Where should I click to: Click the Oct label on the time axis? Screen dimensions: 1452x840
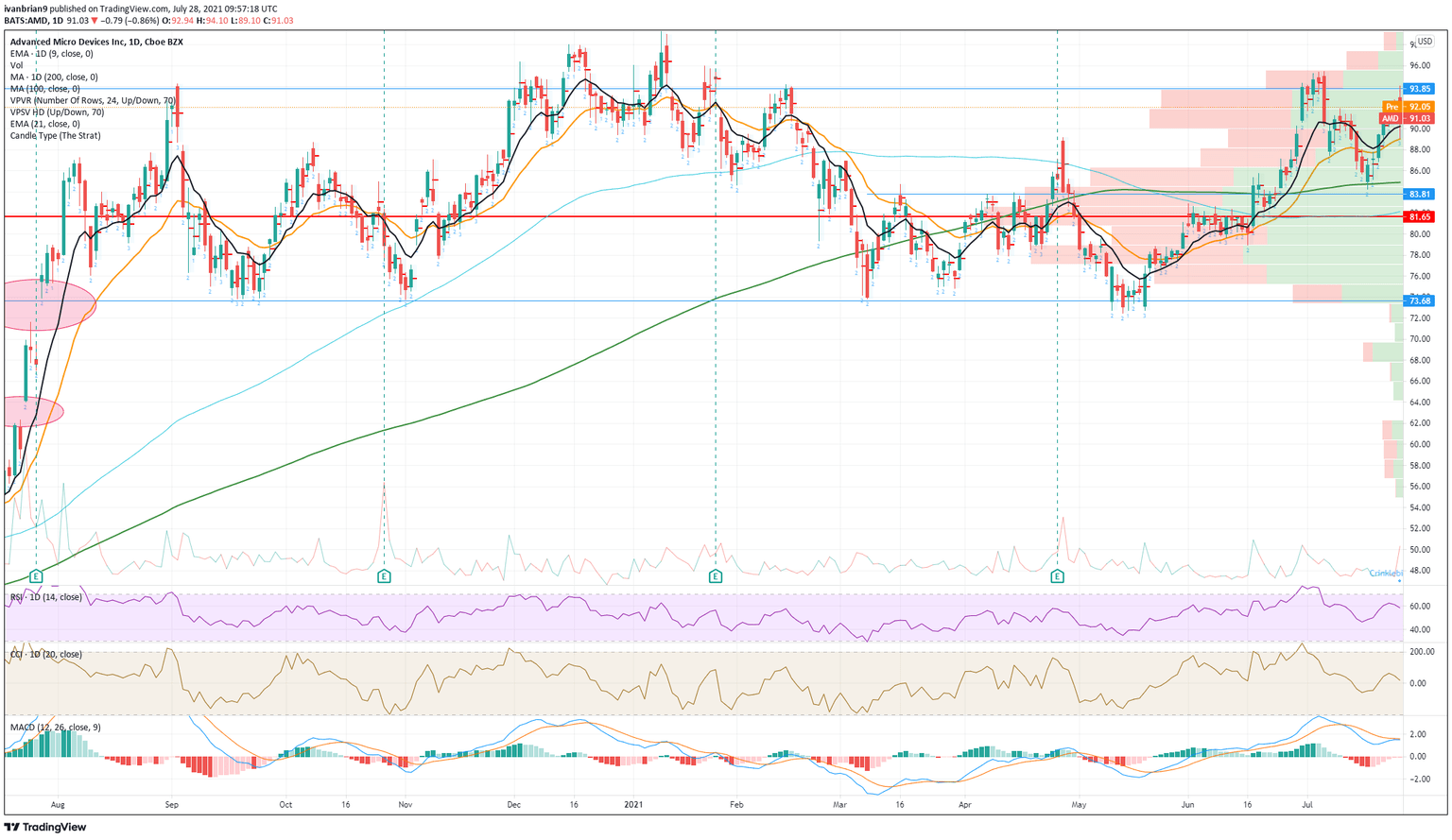[285, 805]
